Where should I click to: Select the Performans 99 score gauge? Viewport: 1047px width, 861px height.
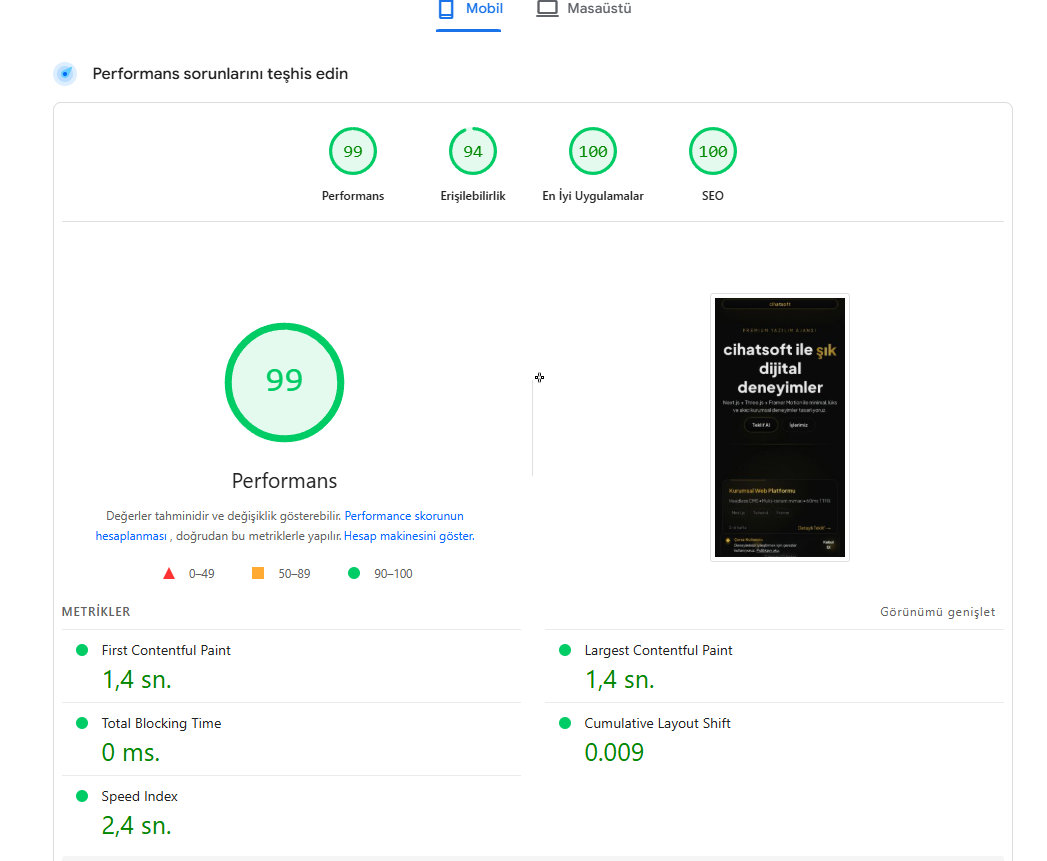click(353, 152)
